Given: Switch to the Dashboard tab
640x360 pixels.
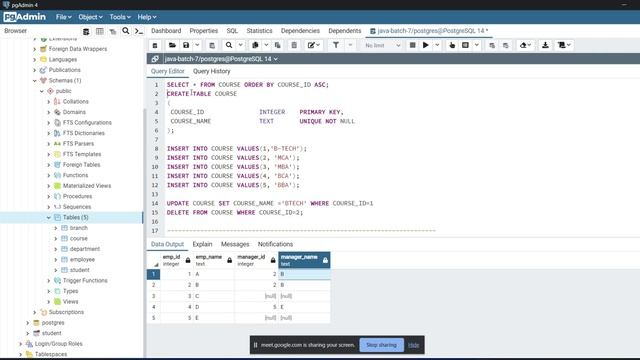Looking at the screenshot, I should click(x=166, y=31).
